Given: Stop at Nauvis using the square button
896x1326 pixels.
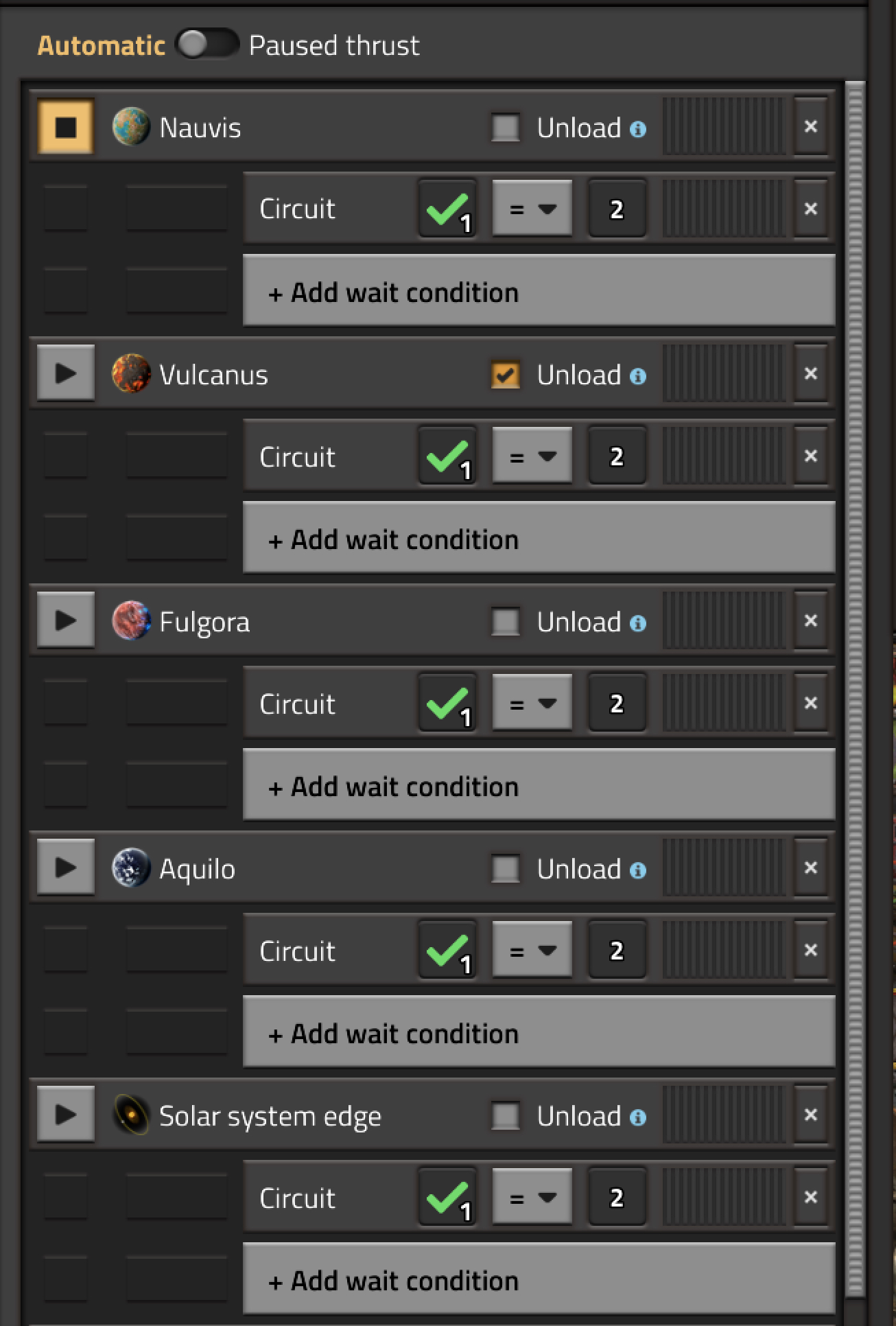Looking at the screenshot, I should 65,127.
